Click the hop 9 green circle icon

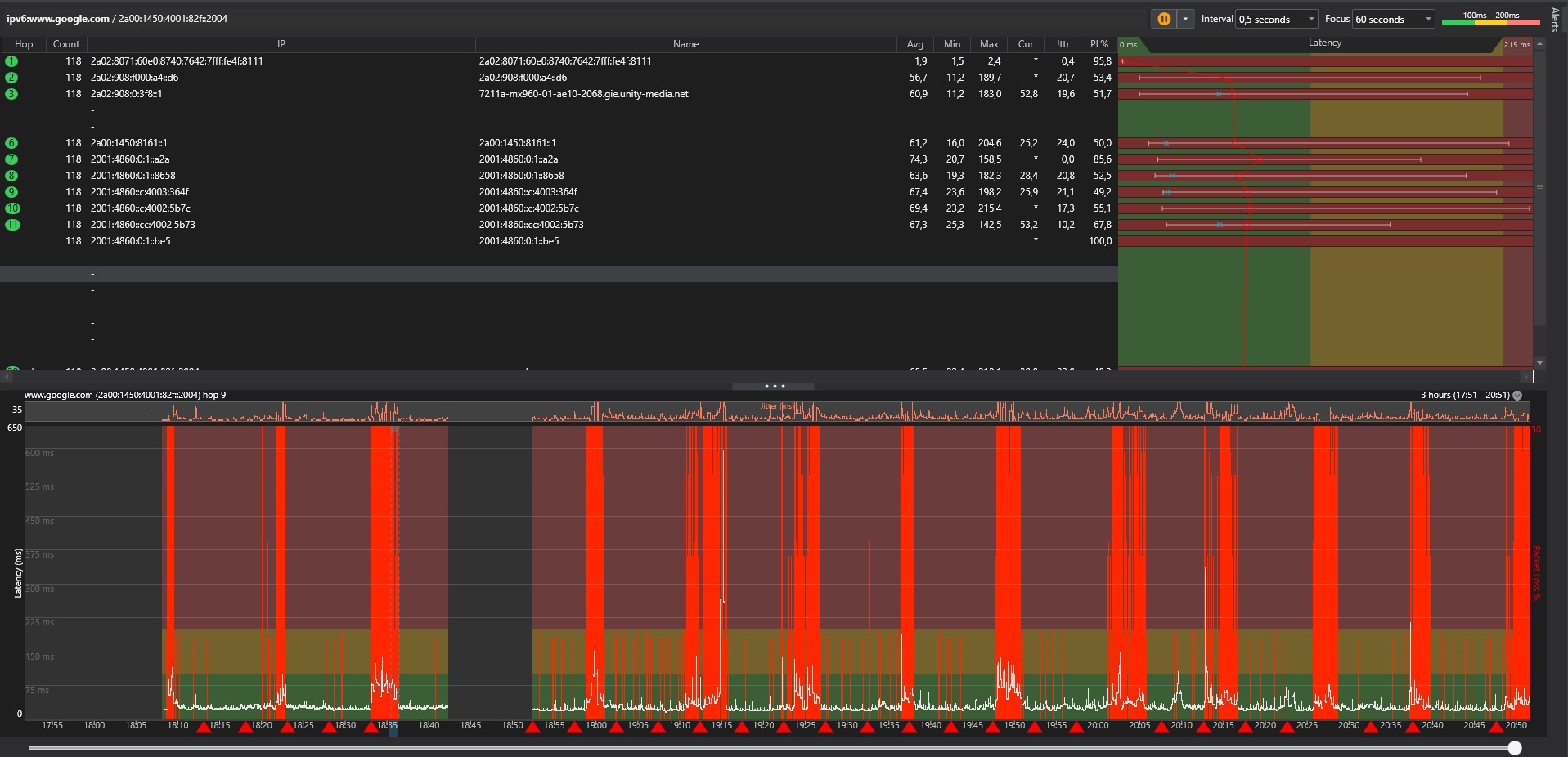coord(11,192)
